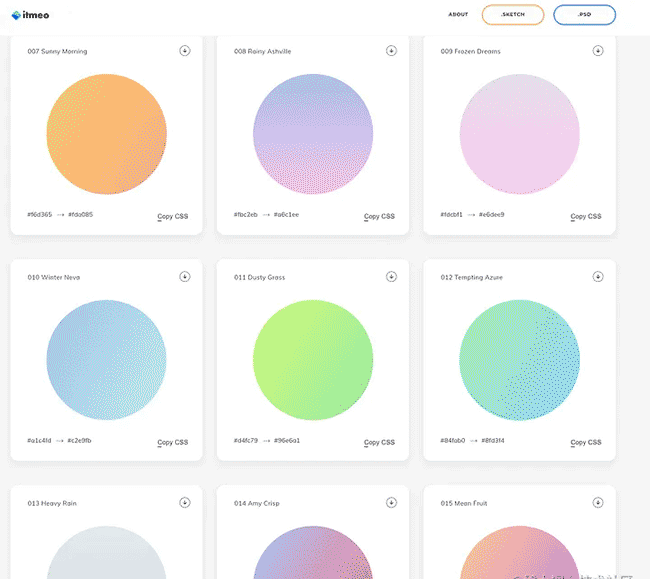Click the 012 Tempting Azure title
This screenshot has height=579, width=650.
tap(471, 277)
